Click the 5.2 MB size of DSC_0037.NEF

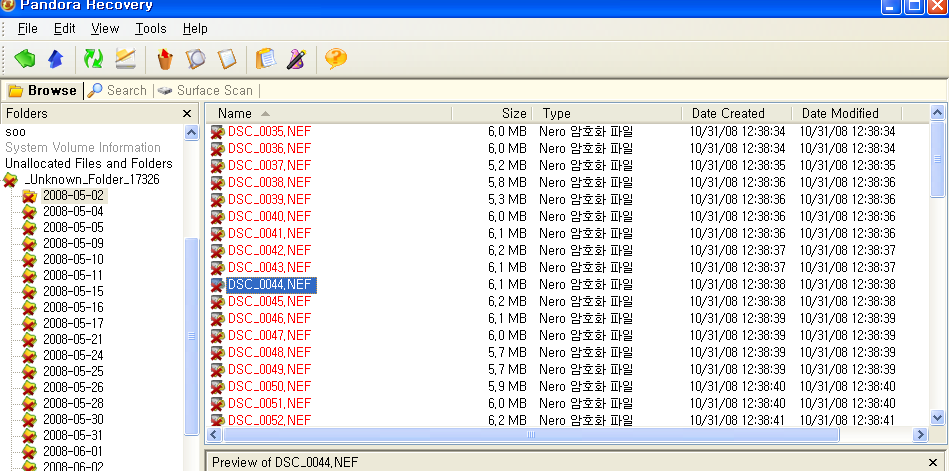[x=507, y=166]
